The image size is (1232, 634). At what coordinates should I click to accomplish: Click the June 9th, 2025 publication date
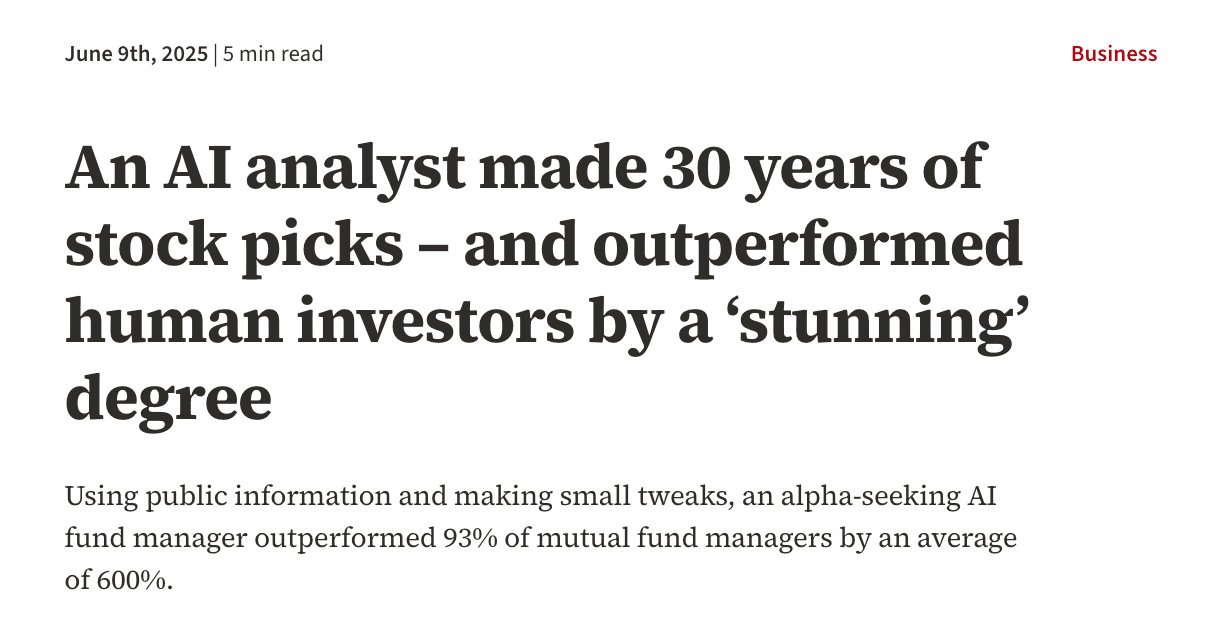pos(137,54)
